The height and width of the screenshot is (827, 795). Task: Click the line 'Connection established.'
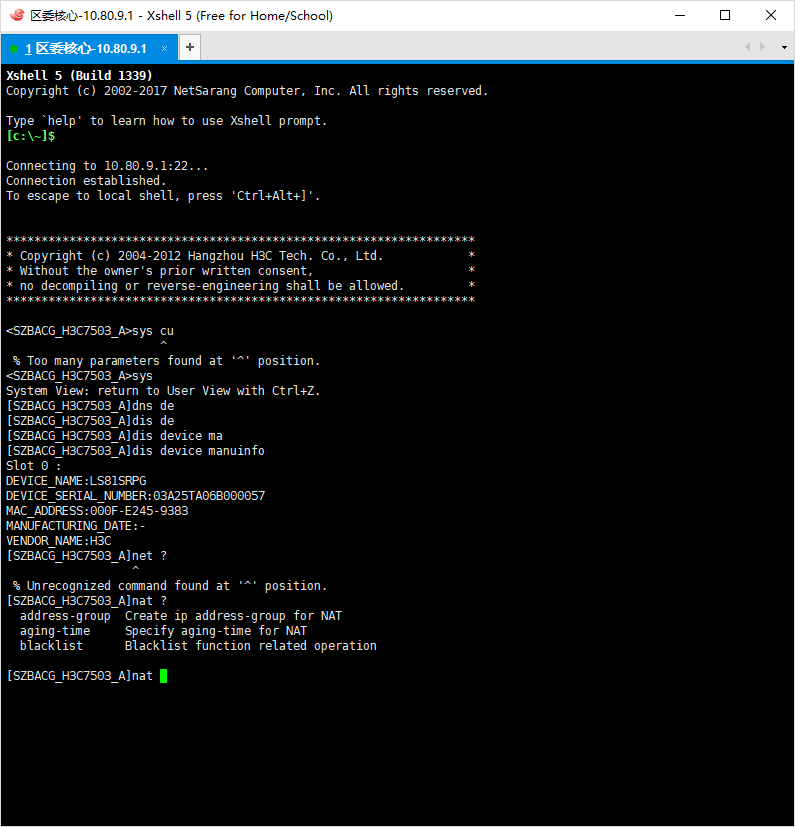(x=86, y=180)
